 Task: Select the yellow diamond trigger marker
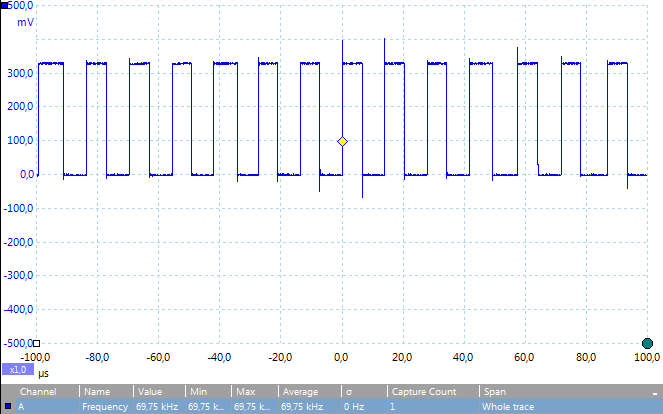342,142
